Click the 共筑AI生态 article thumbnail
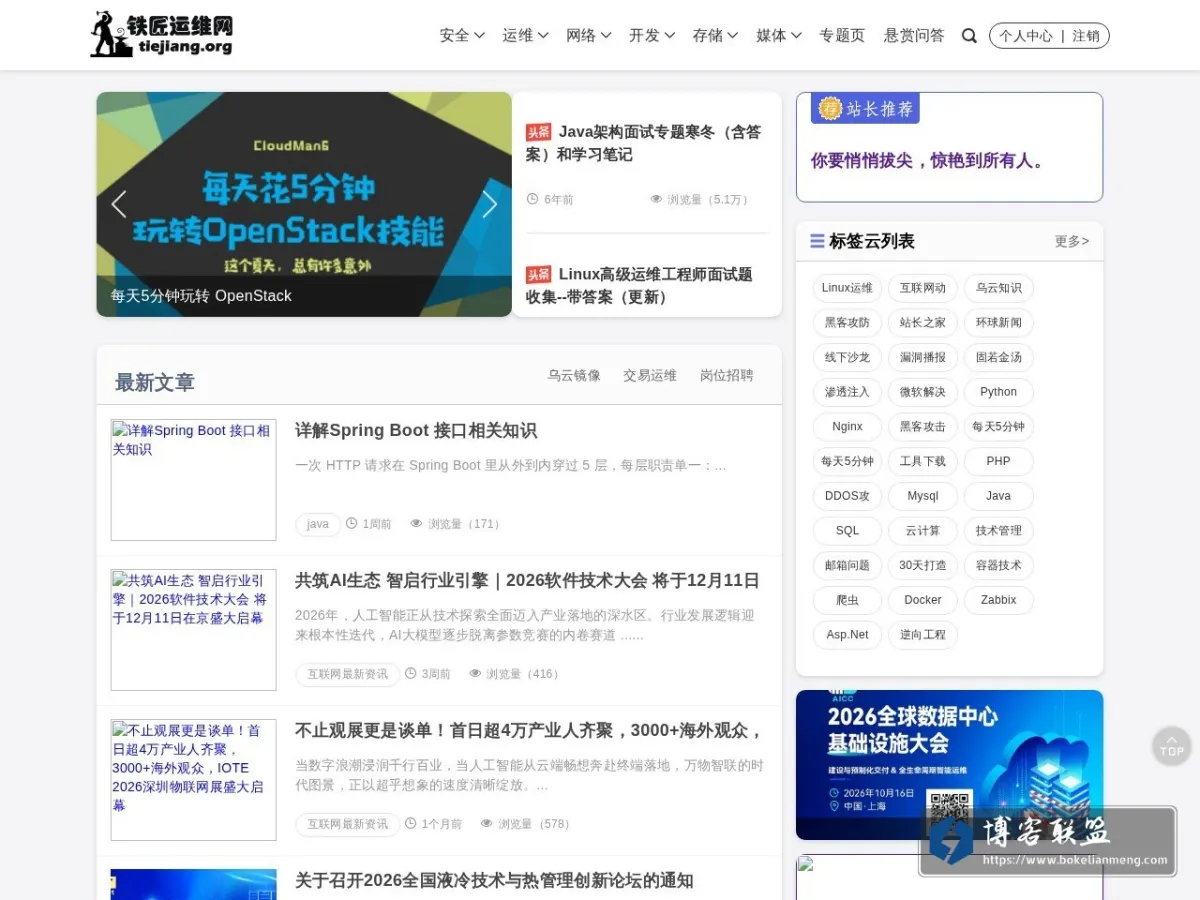Viewport: 1200px width, 900px height. pyautogui.click(x=193, y=630)
